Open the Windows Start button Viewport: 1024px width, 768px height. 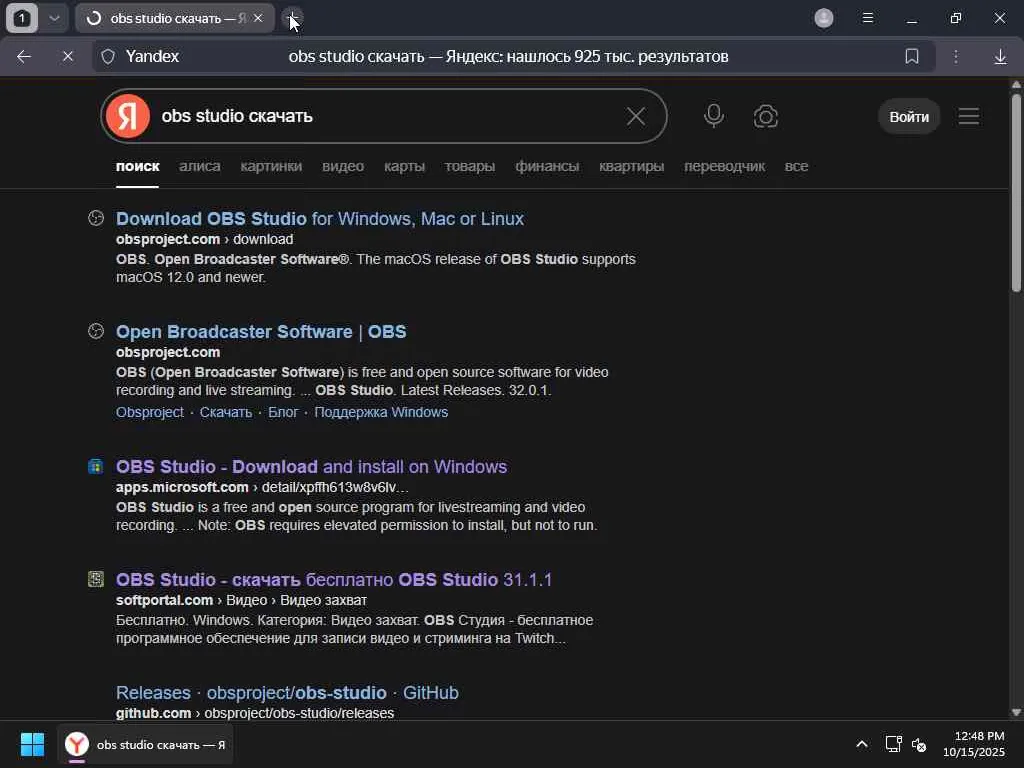tap(32, 744)
